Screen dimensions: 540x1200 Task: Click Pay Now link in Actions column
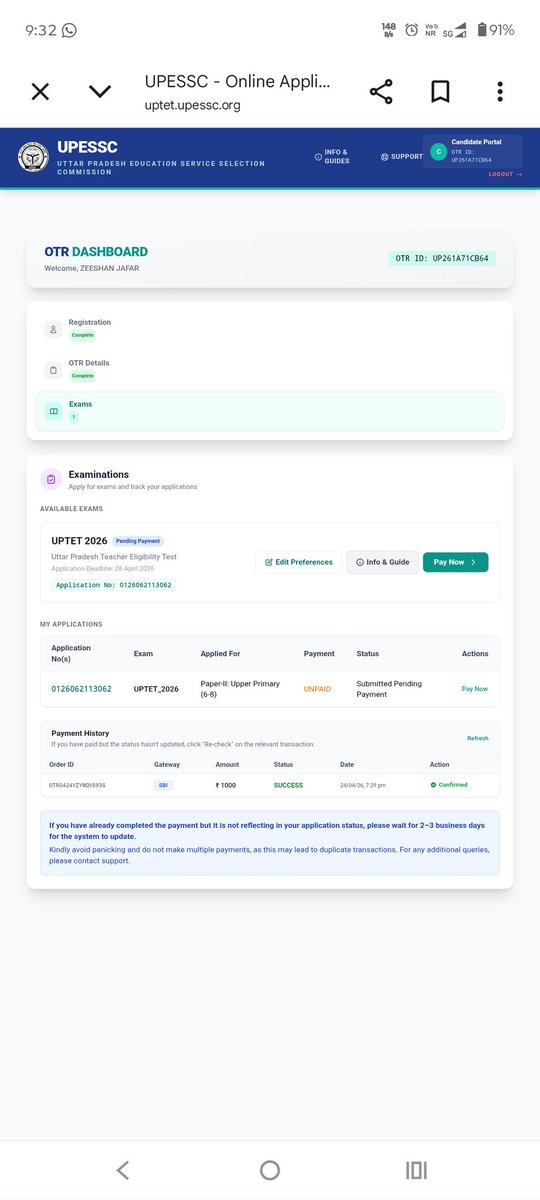(x=475, y=689)
